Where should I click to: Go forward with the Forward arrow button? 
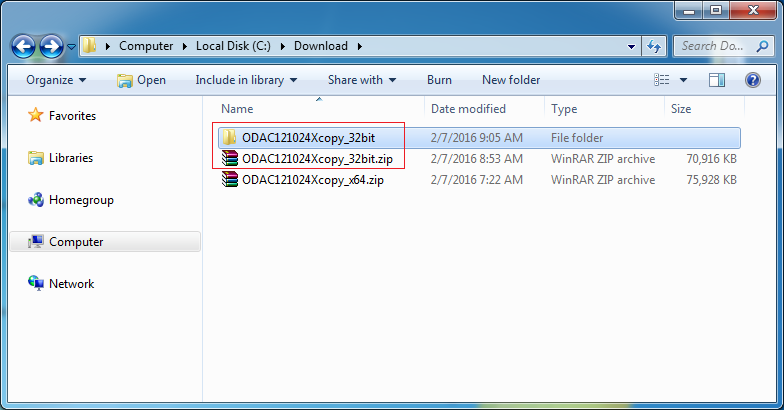tap(52, 46)
